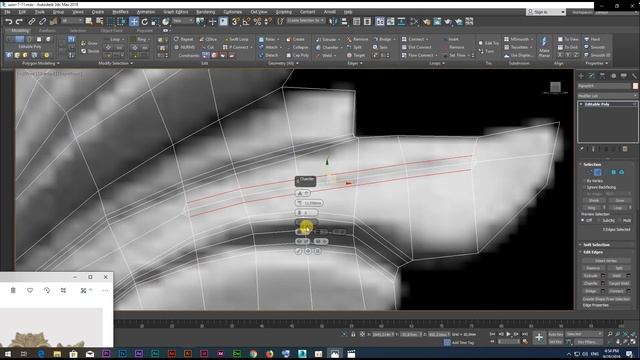
Task: Enable Ignore Backfacing checkbox
Action: pos(584,187)
